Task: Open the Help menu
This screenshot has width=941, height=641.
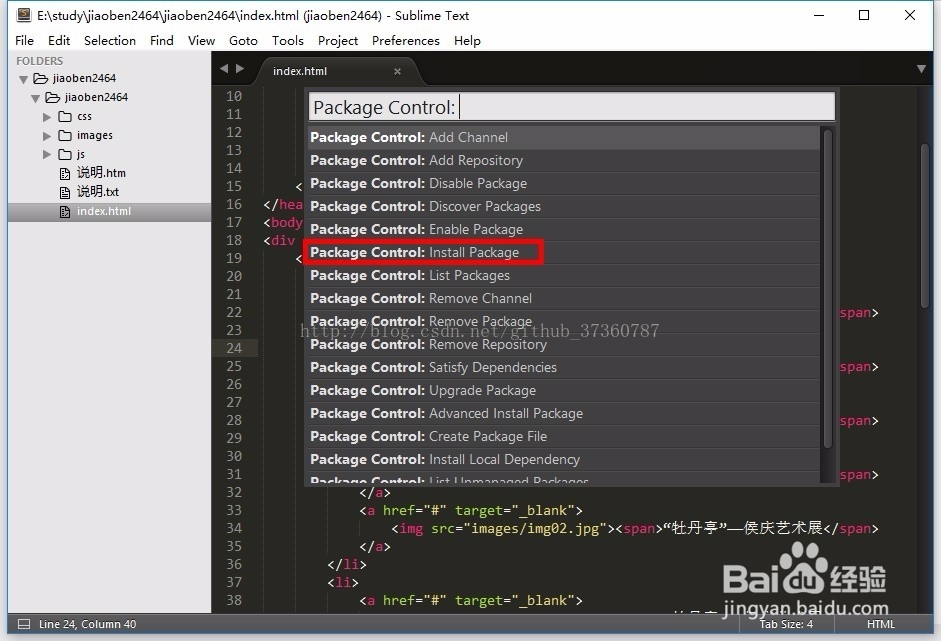Action: (467, 40)
